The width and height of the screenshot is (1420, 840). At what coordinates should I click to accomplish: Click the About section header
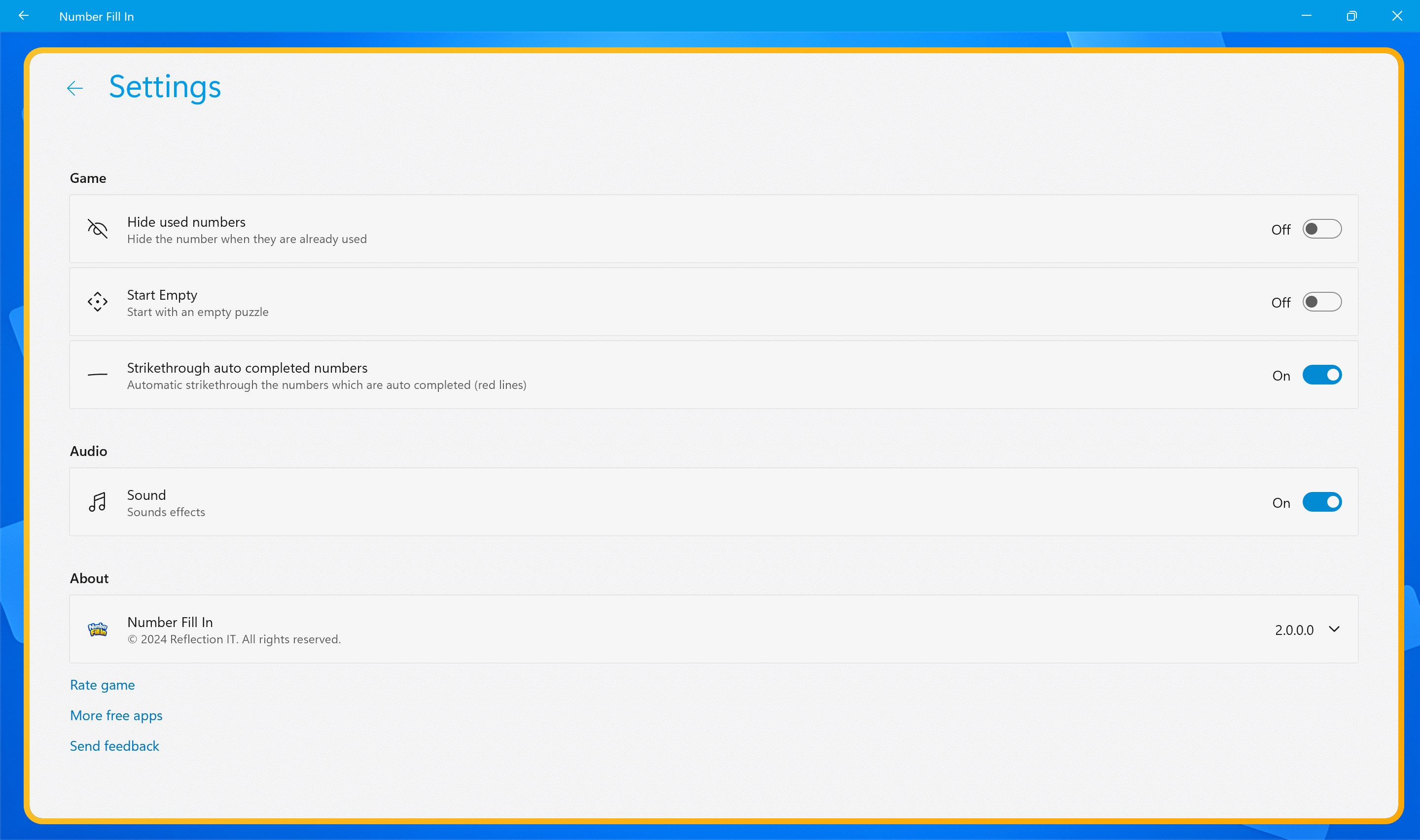click(x=89, y=579)
